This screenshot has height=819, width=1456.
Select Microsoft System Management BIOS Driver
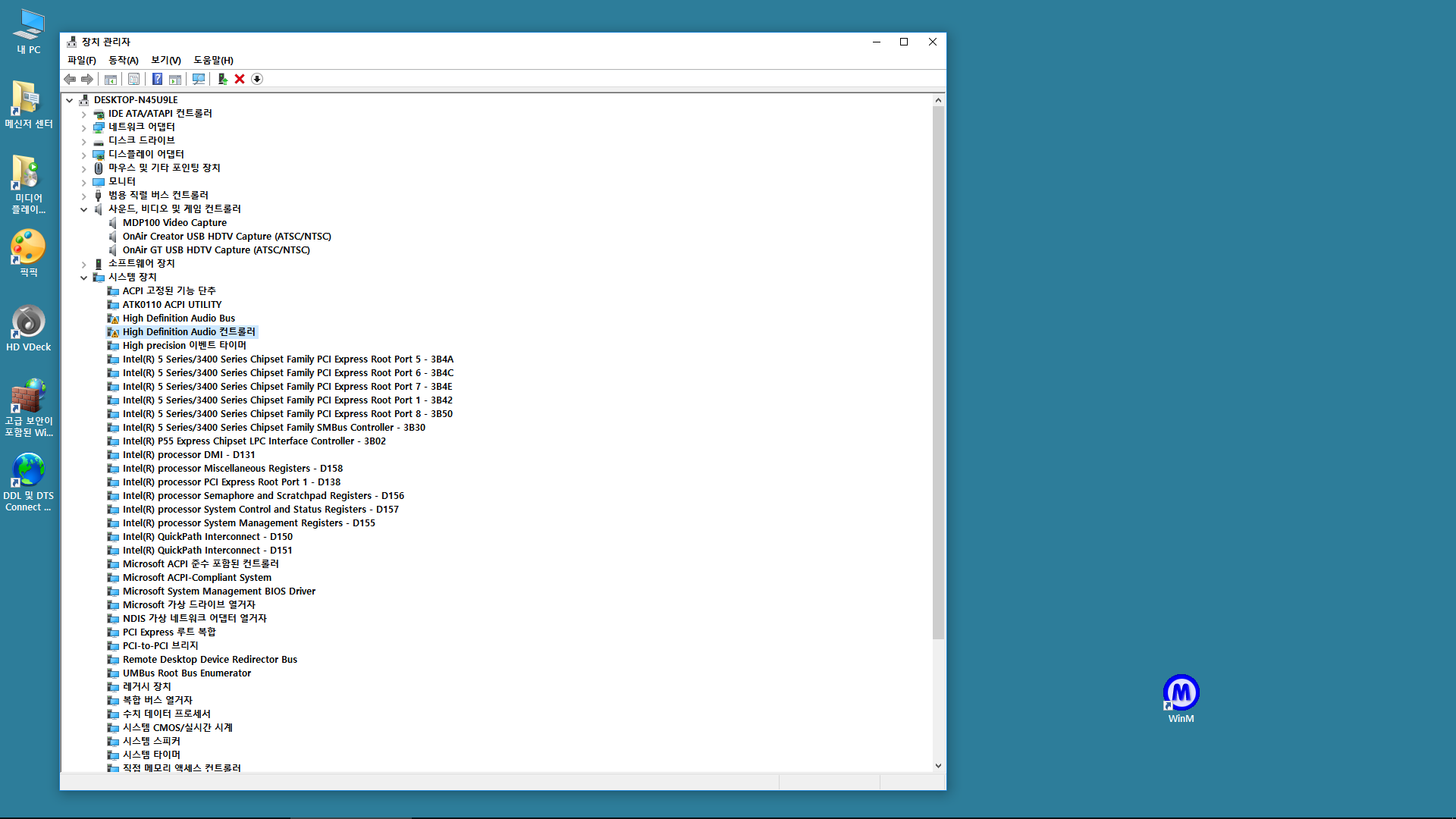[x=219, y=591]
